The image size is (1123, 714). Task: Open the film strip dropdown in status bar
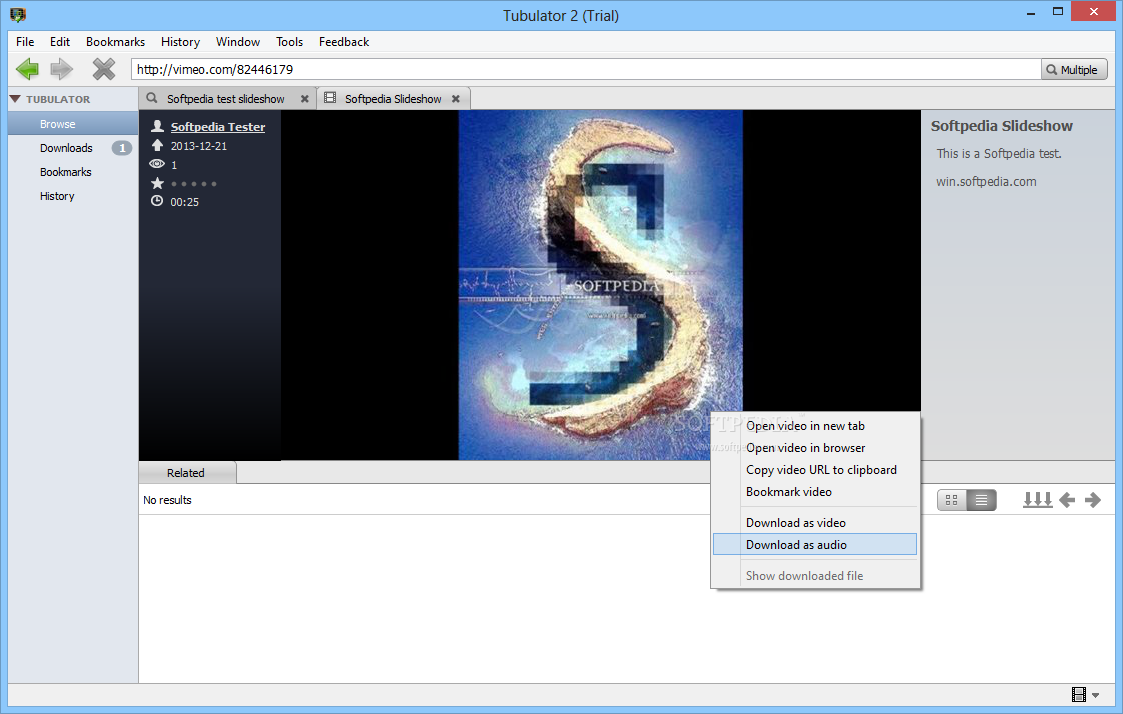click(1085, 694)
